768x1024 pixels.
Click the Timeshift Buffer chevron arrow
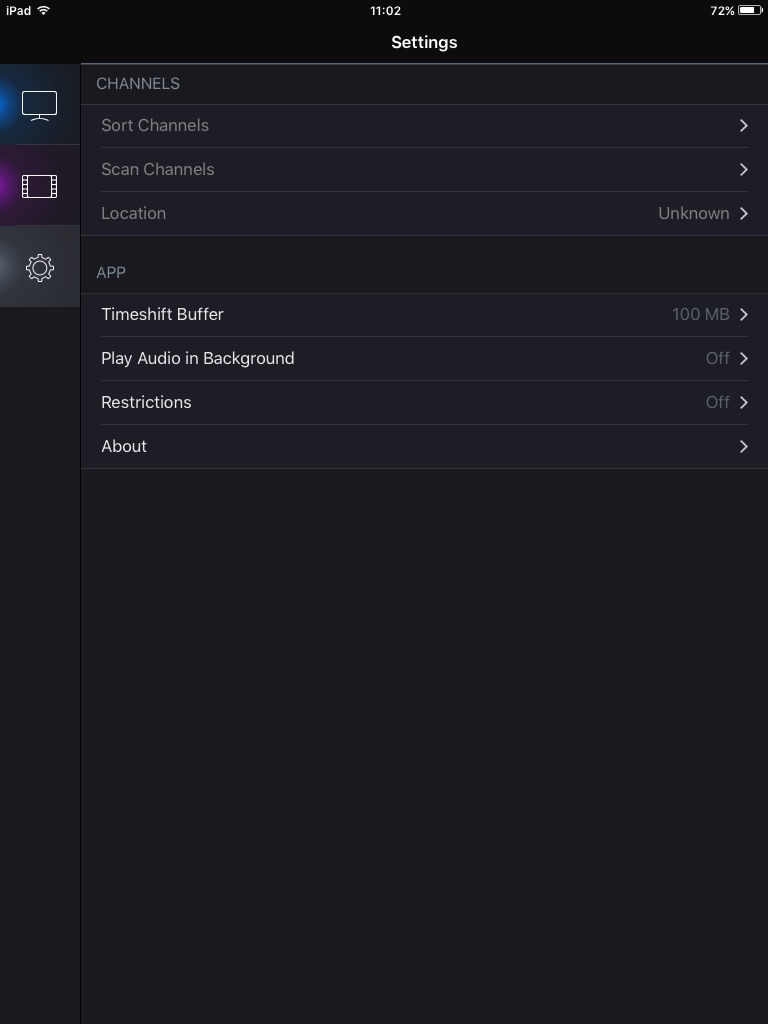coord(743,315)
